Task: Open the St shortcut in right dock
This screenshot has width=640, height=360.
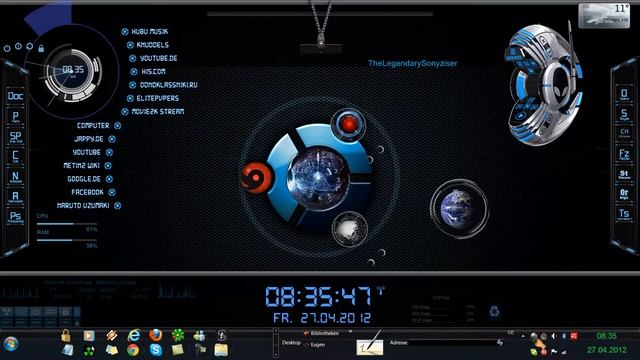Action: [624, 174]
